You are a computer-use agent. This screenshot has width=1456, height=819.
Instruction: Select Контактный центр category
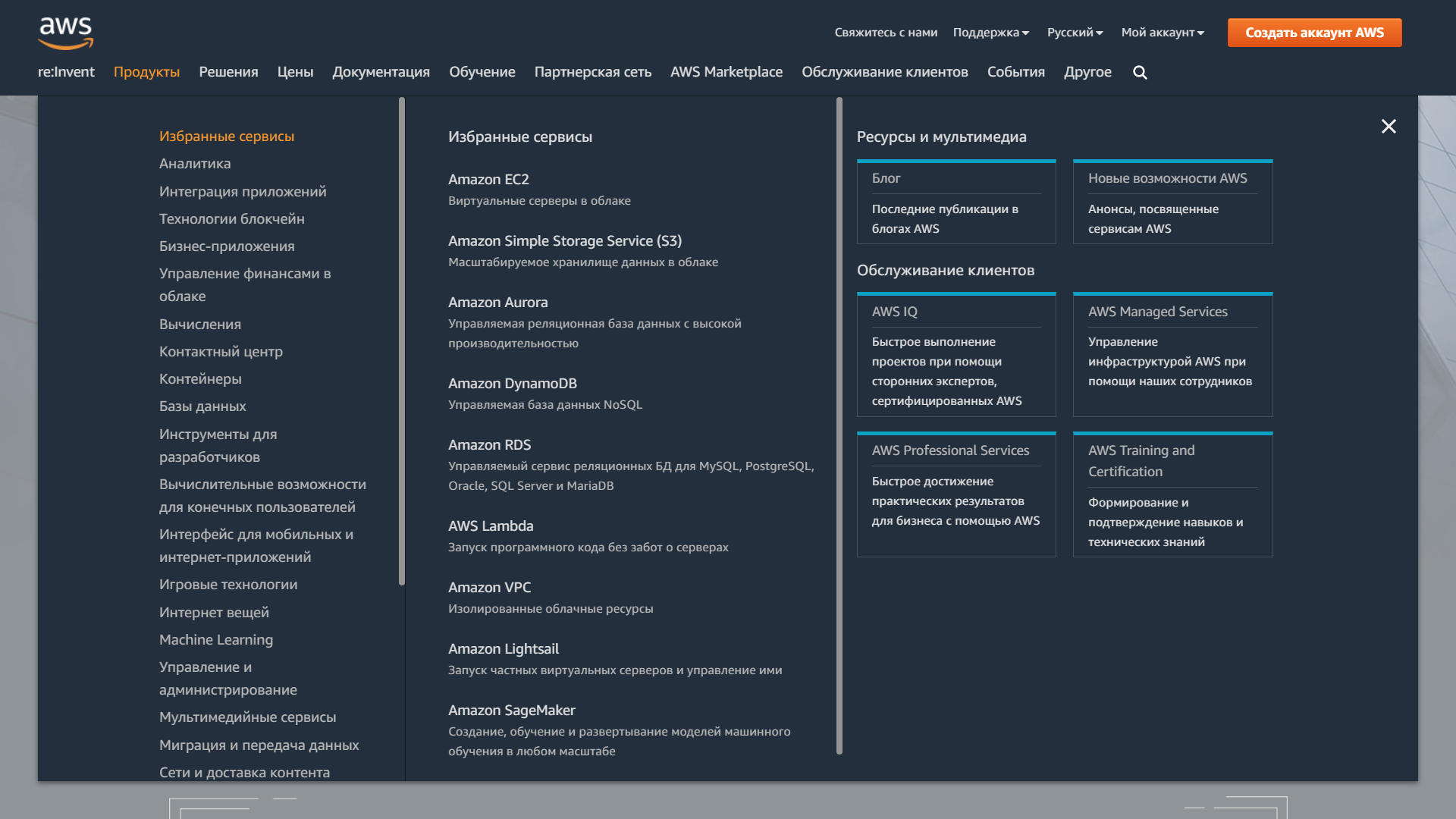[221, 352]
